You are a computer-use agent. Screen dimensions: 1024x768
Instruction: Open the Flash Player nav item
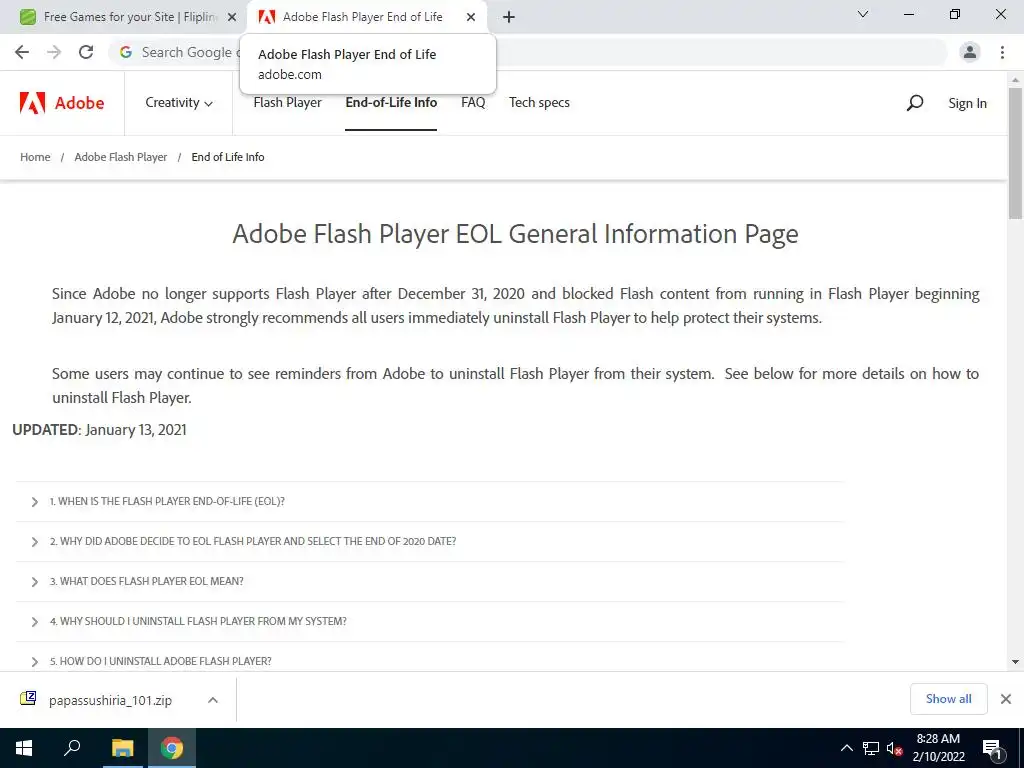287,103
